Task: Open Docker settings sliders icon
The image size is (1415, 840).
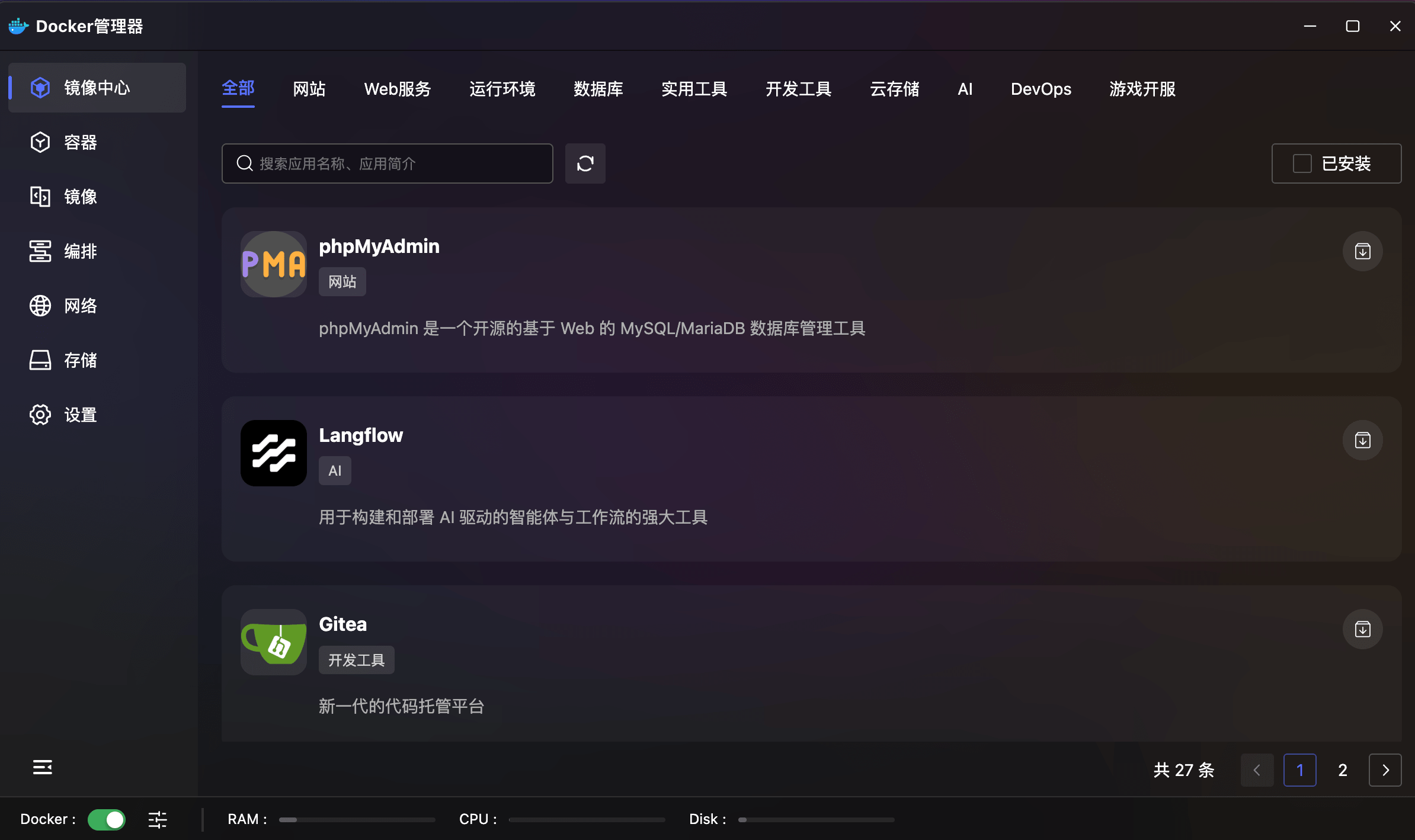Action: [x=158, y=819]
